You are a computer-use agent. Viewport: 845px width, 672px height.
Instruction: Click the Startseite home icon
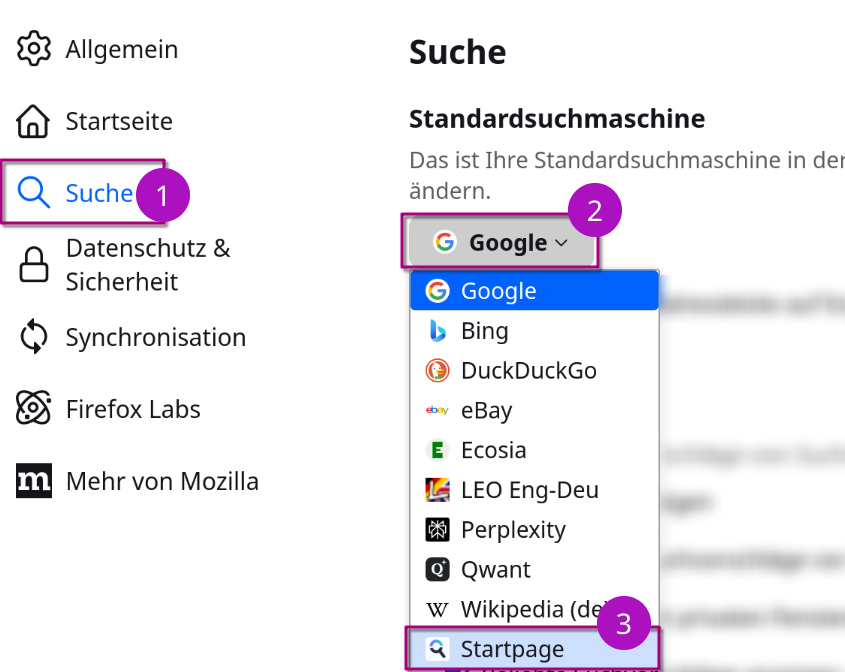click(33, 120)
